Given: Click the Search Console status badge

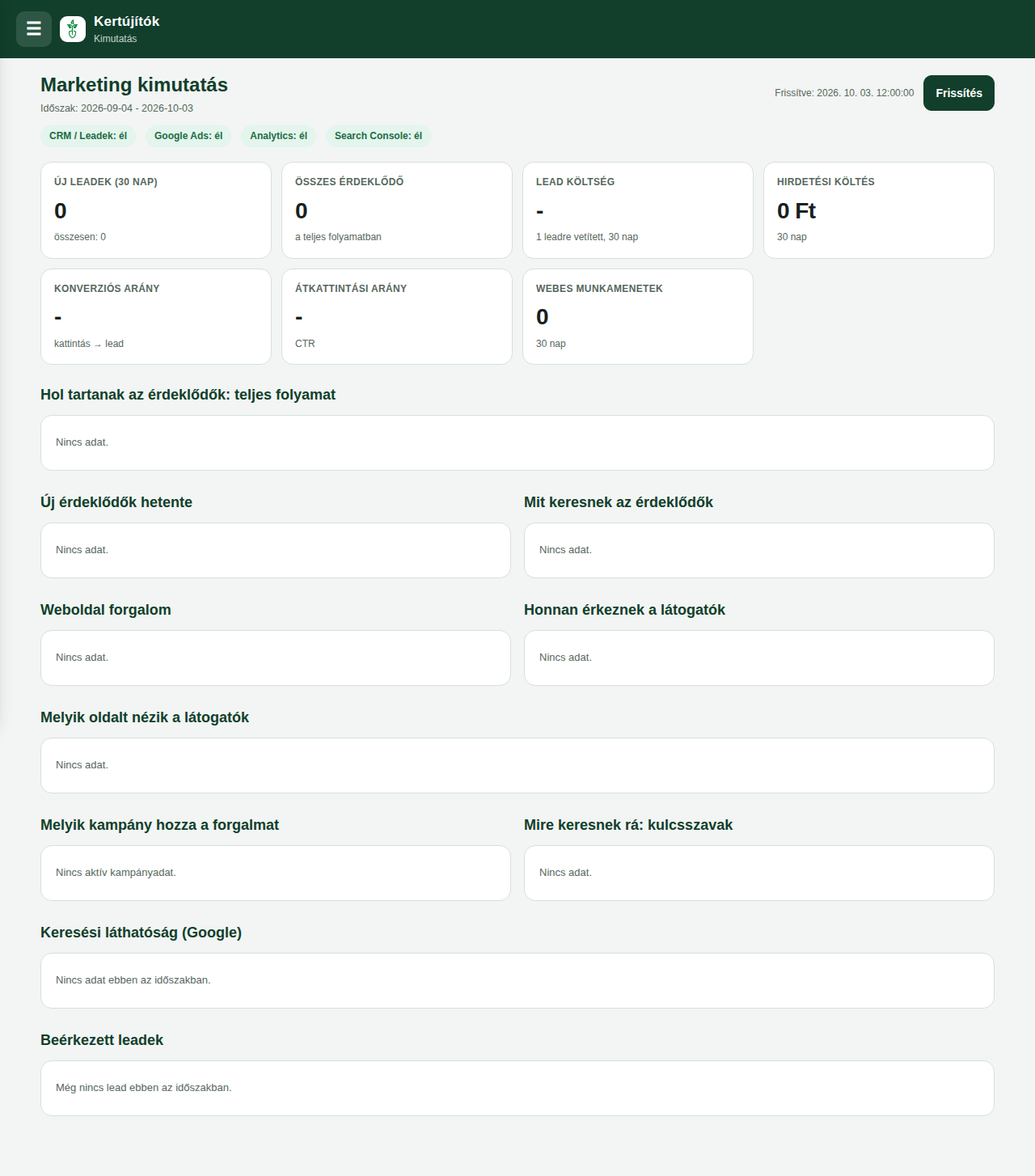Looking at the screenshot, I should pos(378,136).
